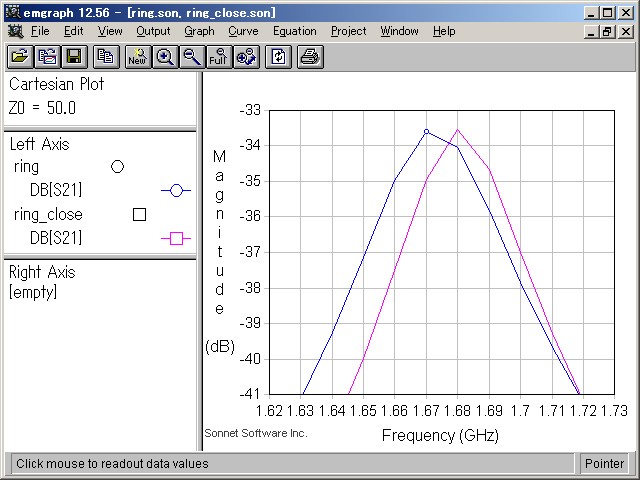Open the Project menu

pos(349,31)
